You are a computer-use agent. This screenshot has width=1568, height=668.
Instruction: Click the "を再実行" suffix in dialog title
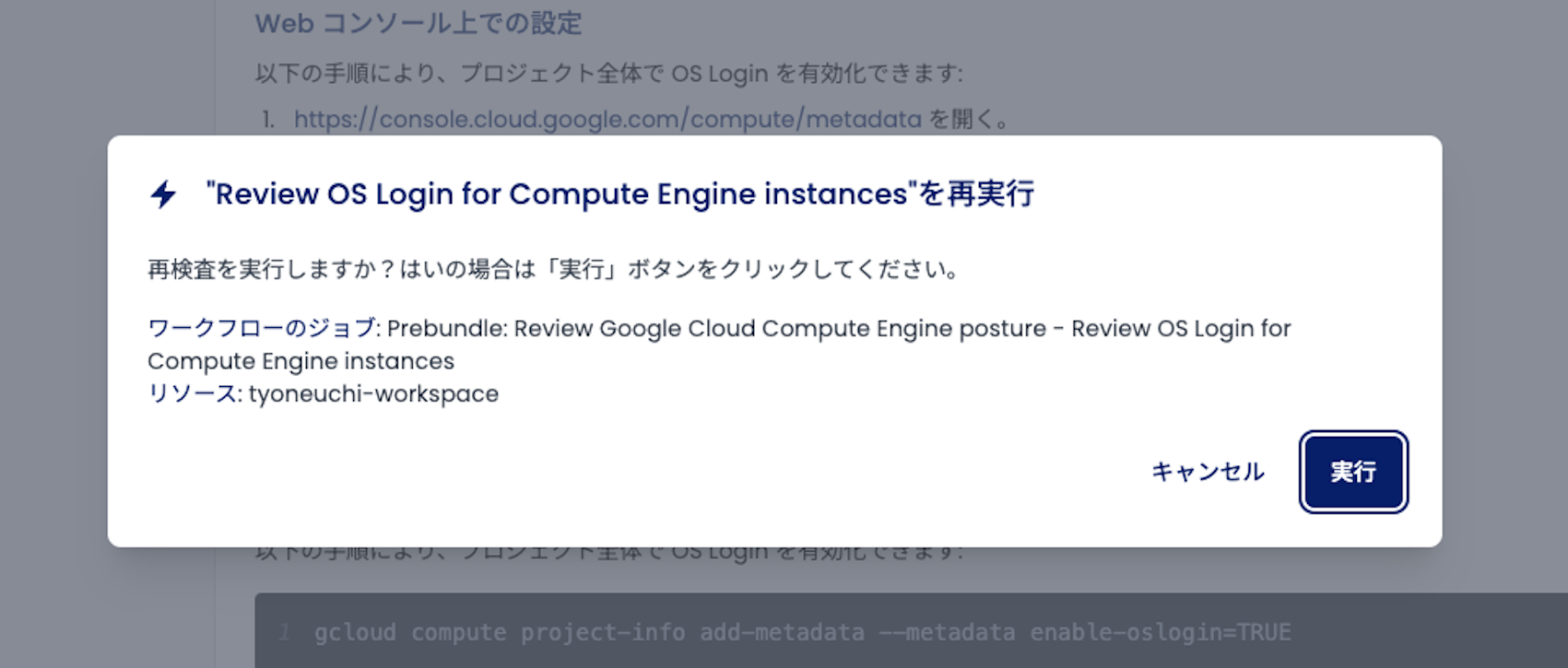point(976,194)
